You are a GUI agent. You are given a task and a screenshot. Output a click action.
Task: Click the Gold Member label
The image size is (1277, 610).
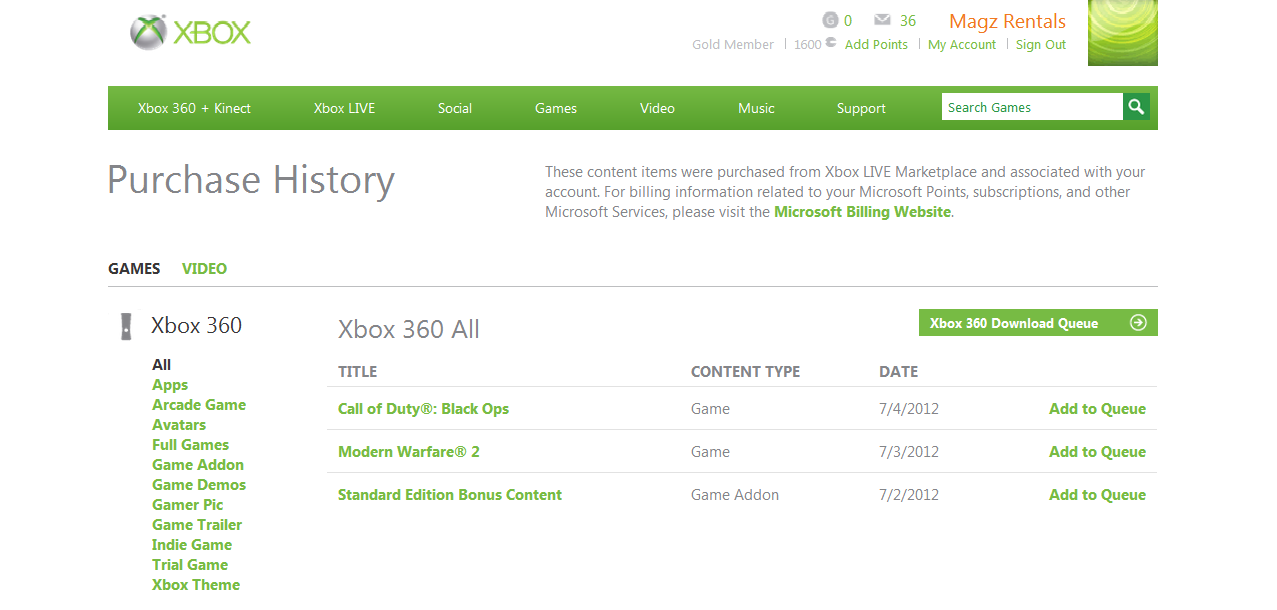[733, 44]
